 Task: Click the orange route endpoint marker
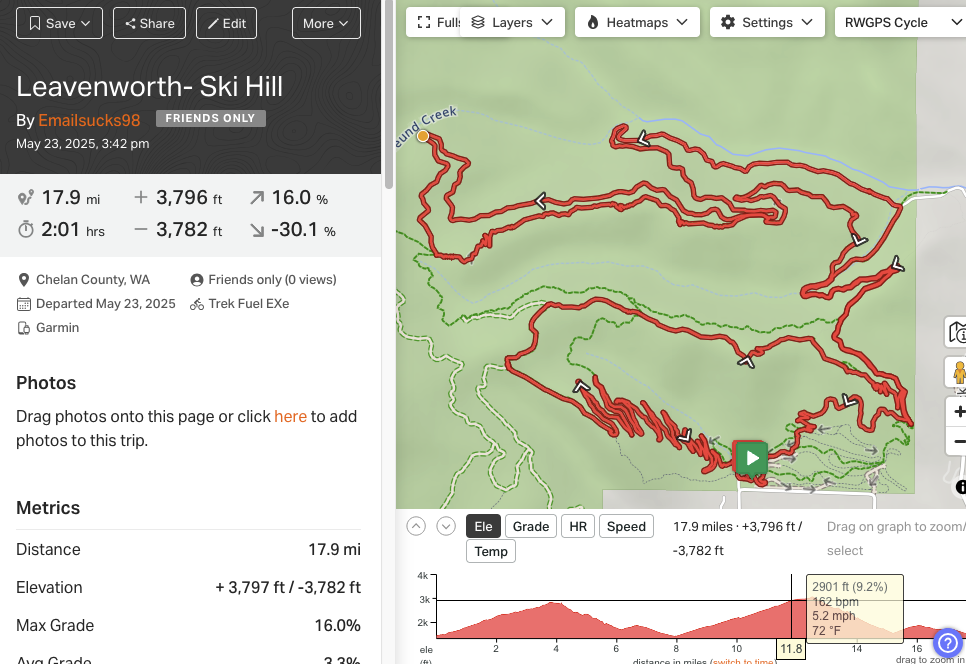pyautogui.click(x=423, y=136)
